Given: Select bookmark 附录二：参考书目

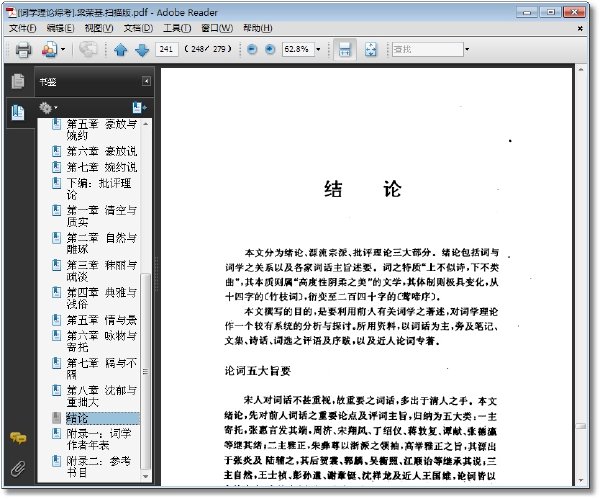Looking at the screenshot, I should click(99, 467).
